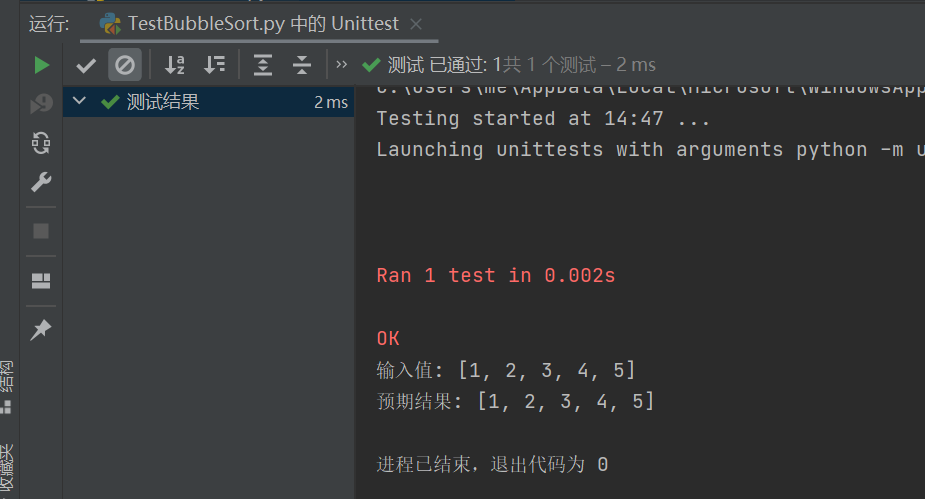Collapse the 测试结果 tree node

tap(79, 101)
